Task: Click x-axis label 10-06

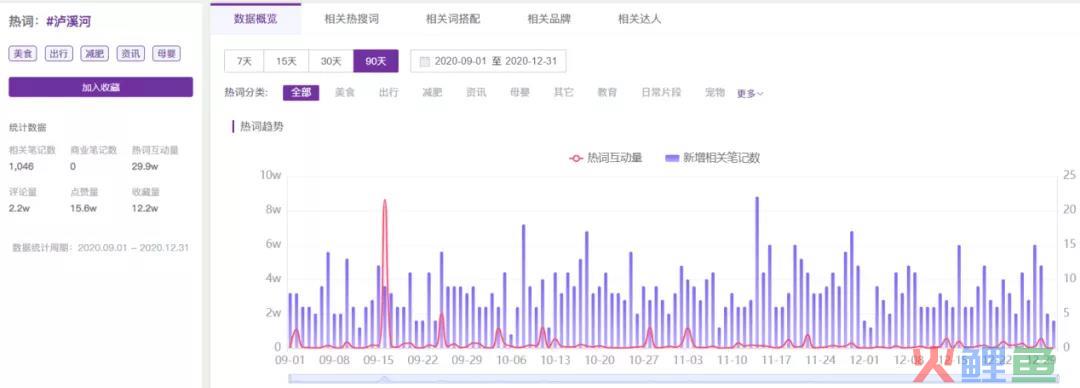Action: click(511, 360)
